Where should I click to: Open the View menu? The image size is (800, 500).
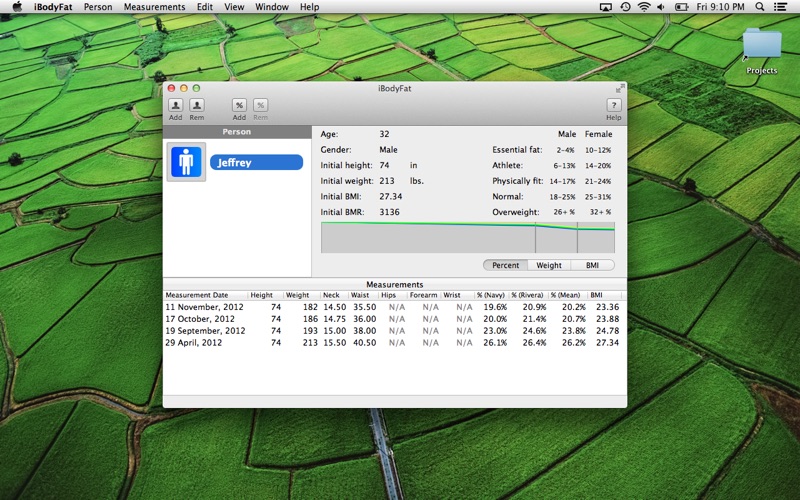tap(234, 7)
